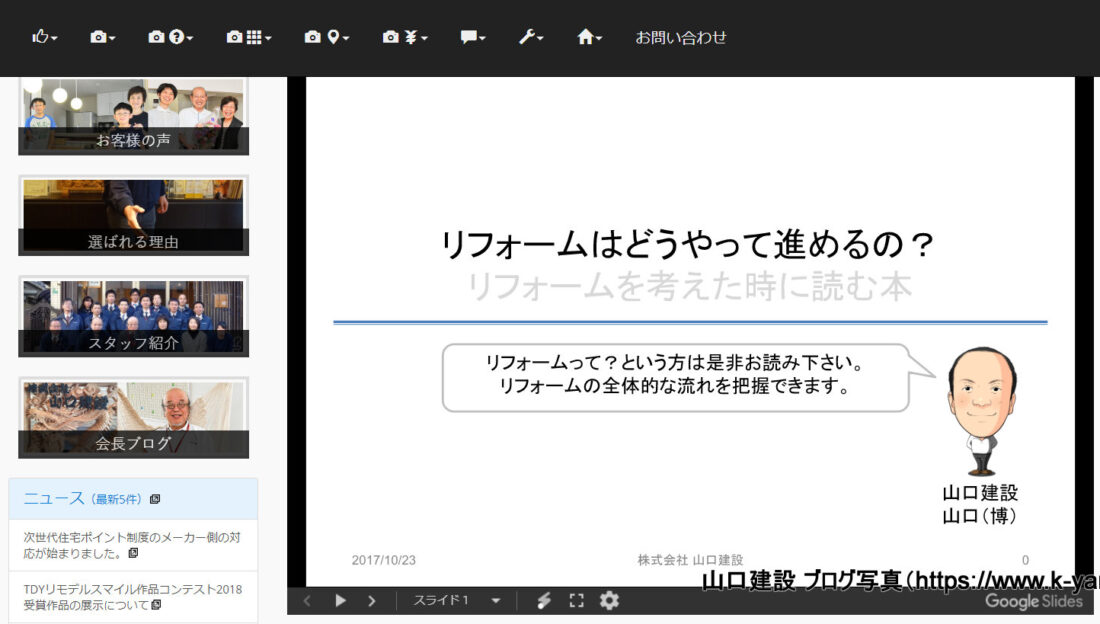Click the home icon in navbar

tap(590, 37)
